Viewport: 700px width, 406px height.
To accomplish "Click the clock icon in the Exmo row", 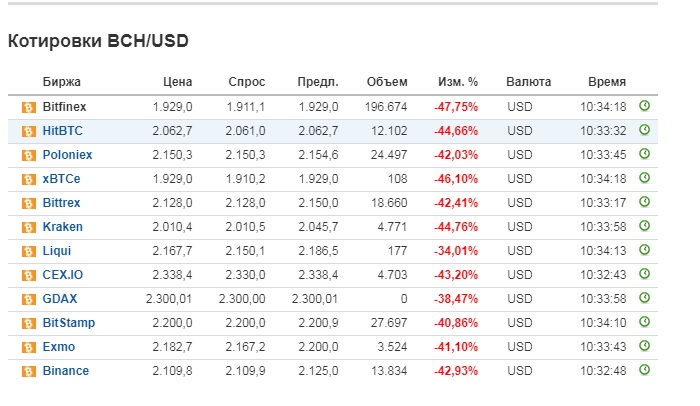I will (644, 346).
